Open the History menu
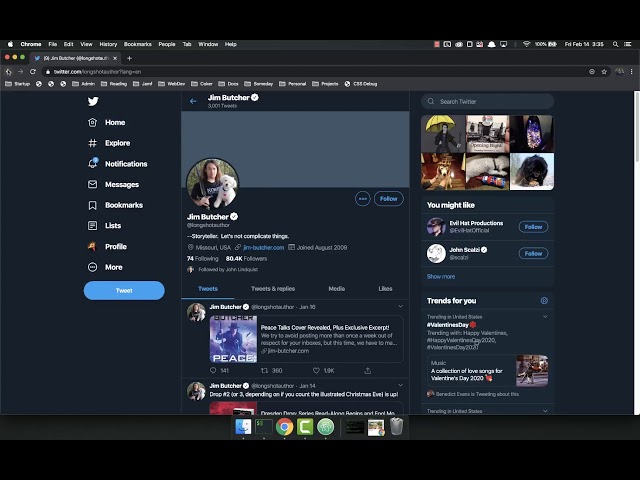 (108, 44)
